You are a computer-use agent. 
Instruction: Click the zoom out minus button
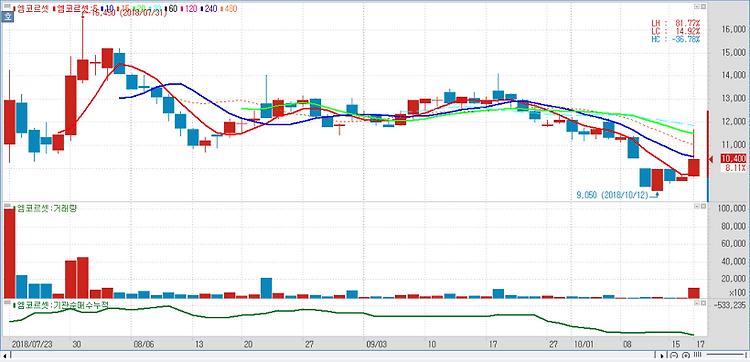[x=674, y=355]
